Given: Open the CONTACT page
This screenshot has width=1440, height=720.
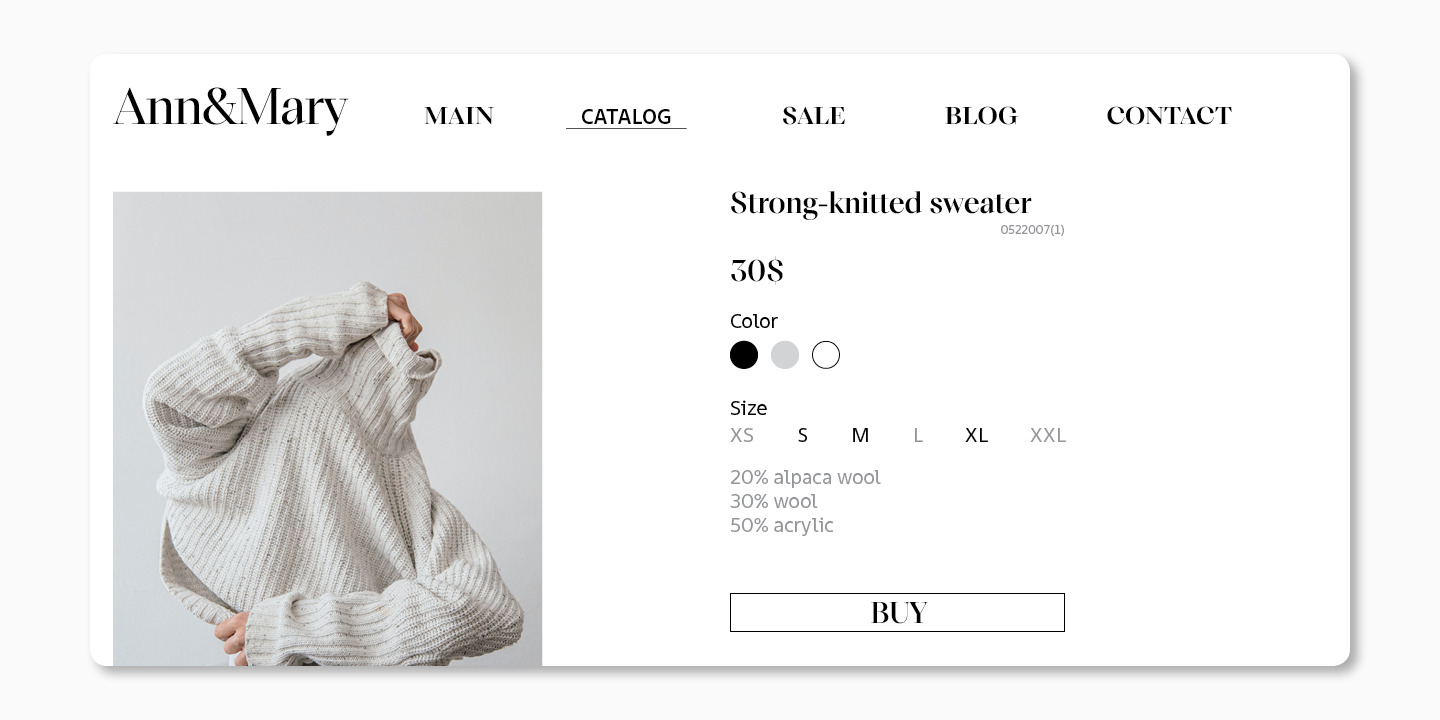Looking at the screenshot, I should pos(1168,116).
